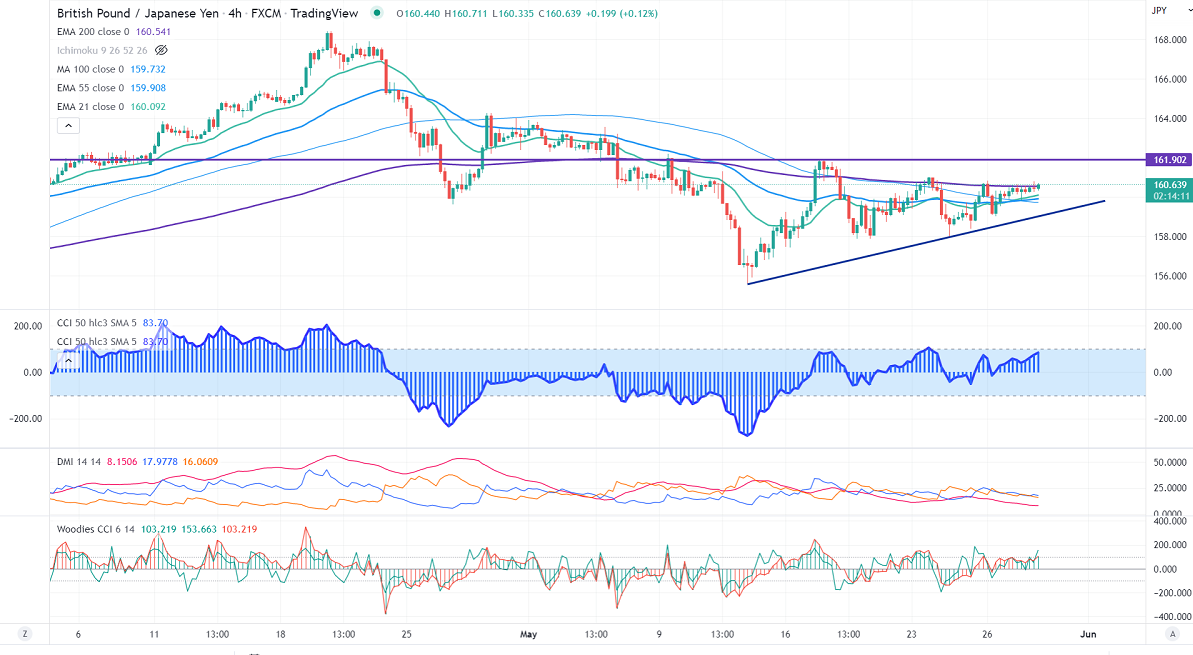Click the EMA 21 value 160.092
Image resolution: width=1193 pixels, height=655 pixels.
click(148, 107)
